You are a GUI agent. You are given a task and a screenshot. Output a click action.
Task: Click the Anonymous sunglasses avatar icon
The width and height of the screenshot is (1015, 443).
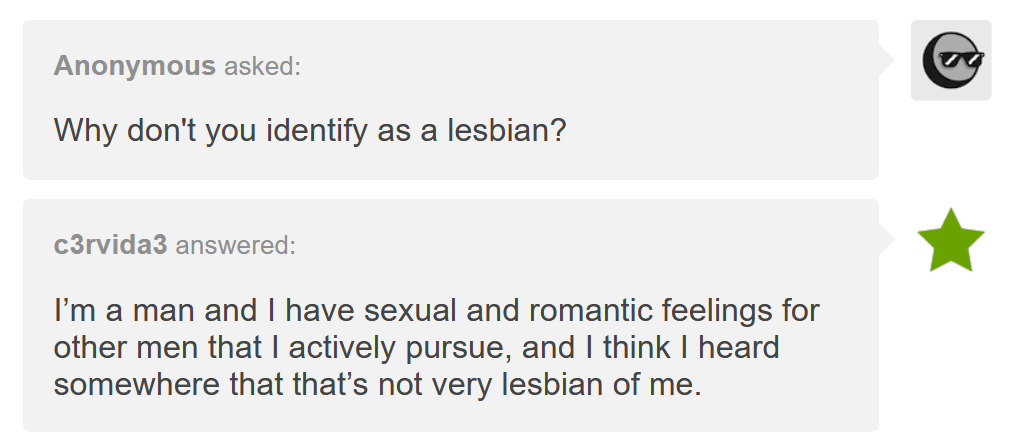pos(950,60)
